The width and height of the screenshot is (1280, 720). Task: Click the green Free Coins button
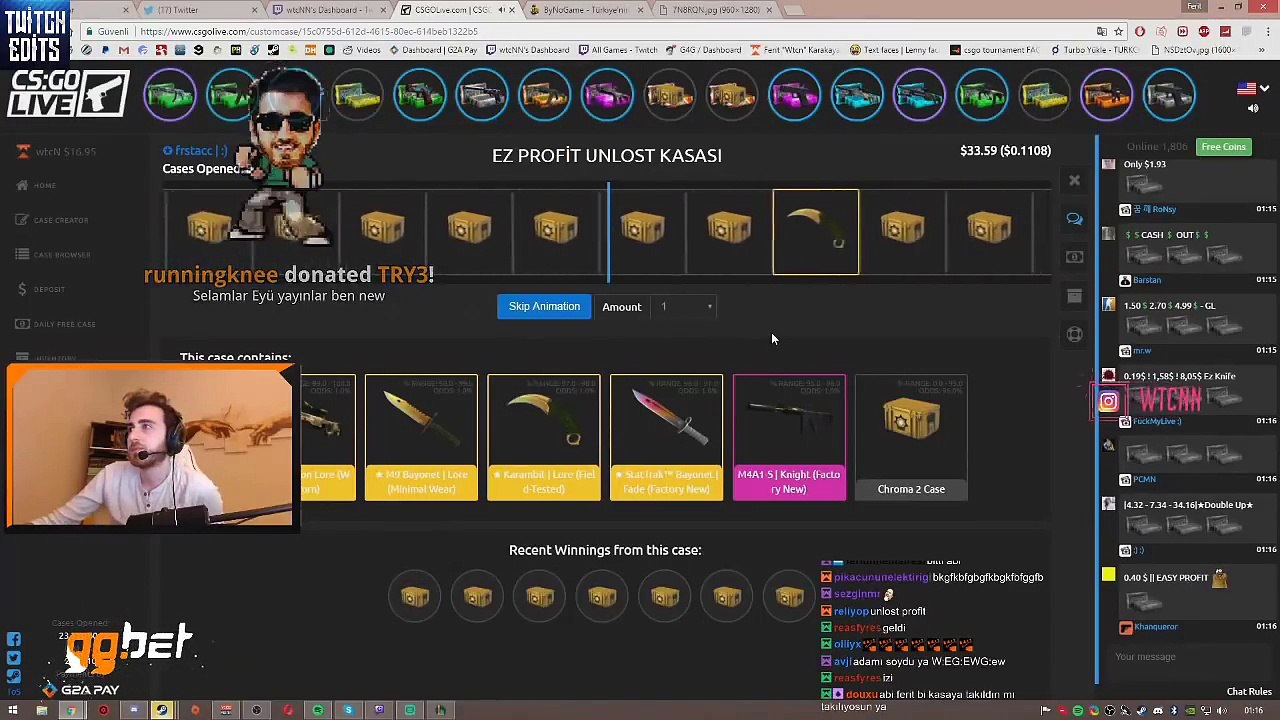pyautogui.click(x=1223, y=147)
